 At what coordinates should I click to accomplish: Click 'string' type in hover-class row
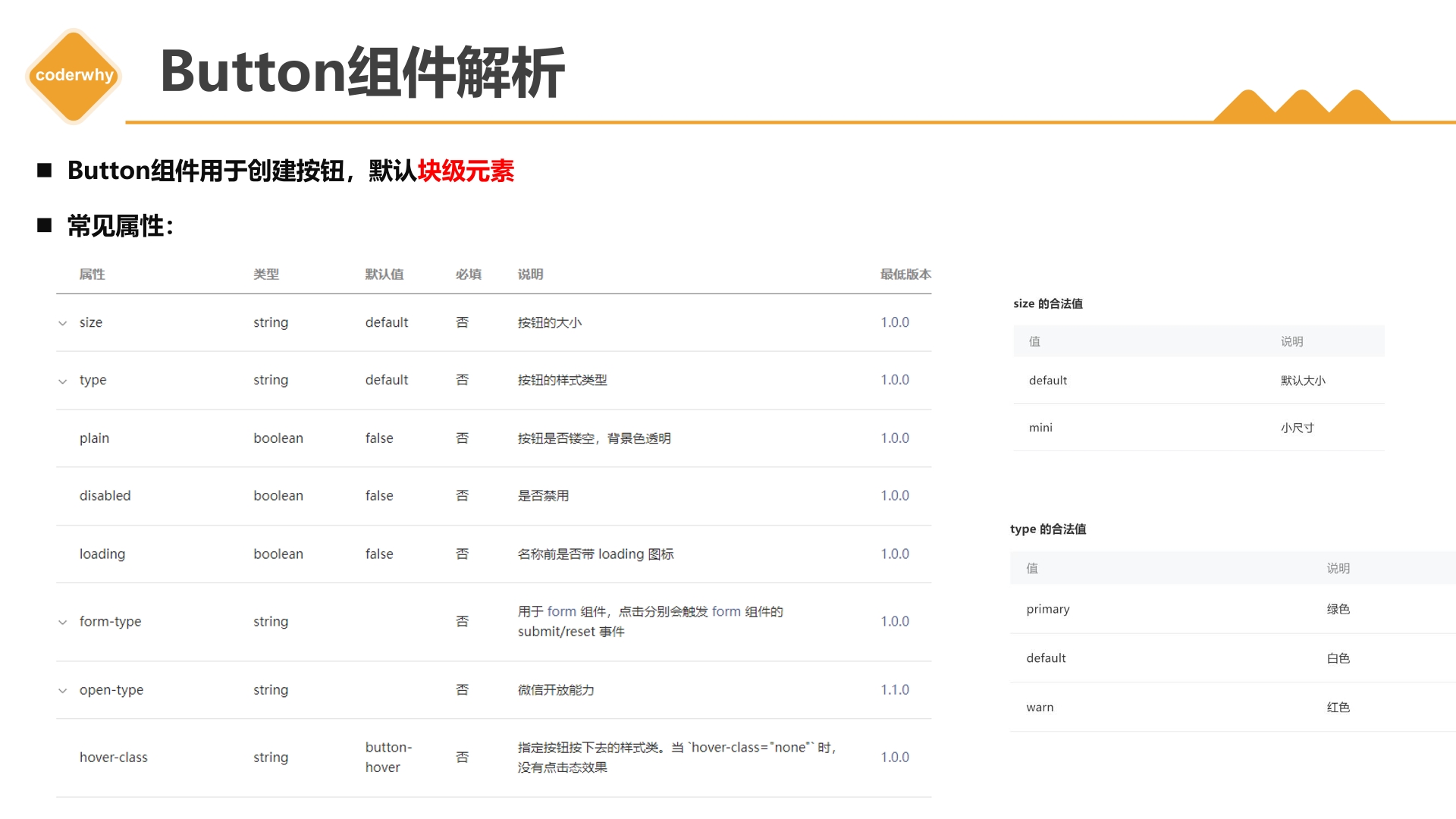point(271,757)
